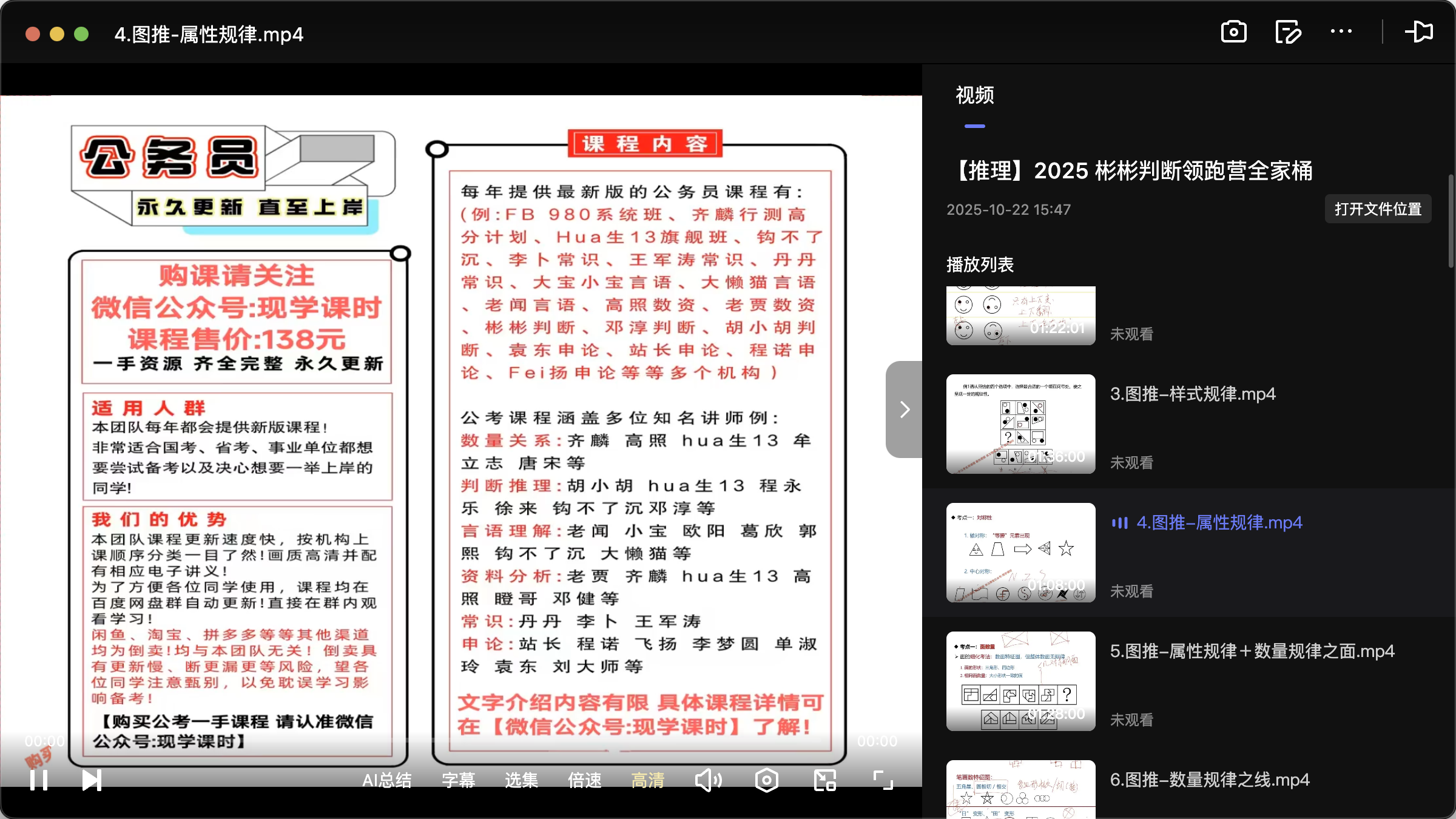Click the video progress seek bar
The width and height of the screenshot is (1456, 819).
tap(461, 741)
